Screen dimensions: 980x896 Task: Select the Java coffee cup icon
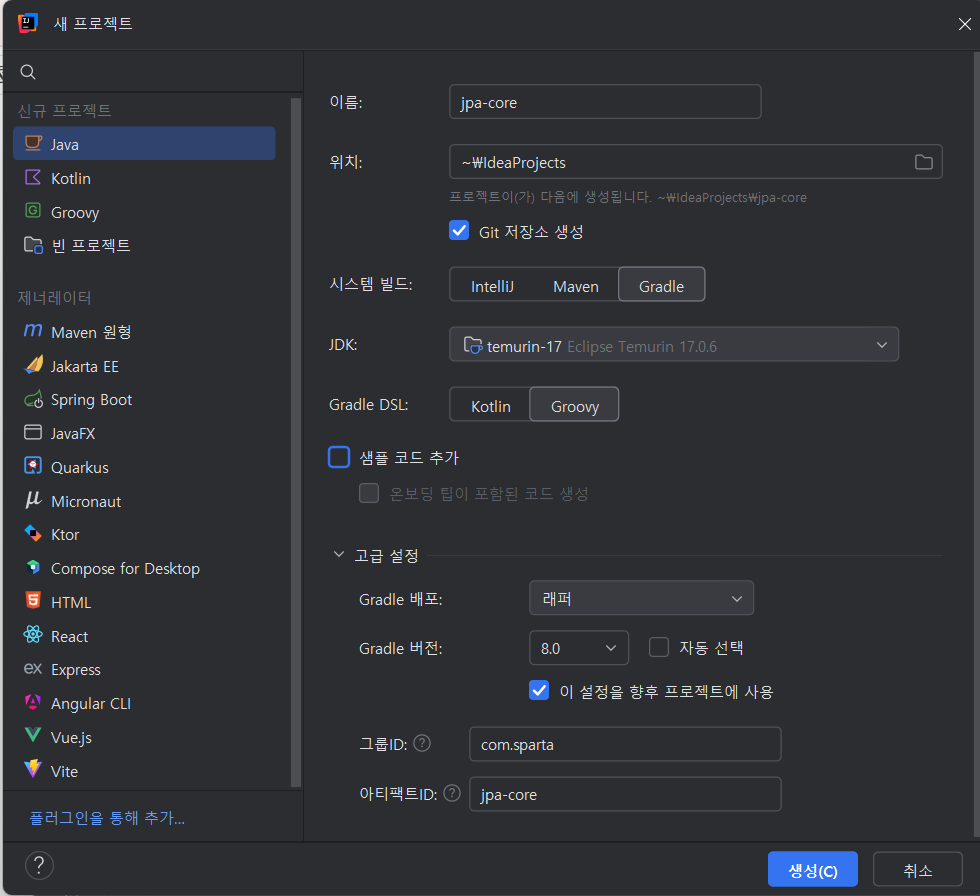tap(33, 144)
